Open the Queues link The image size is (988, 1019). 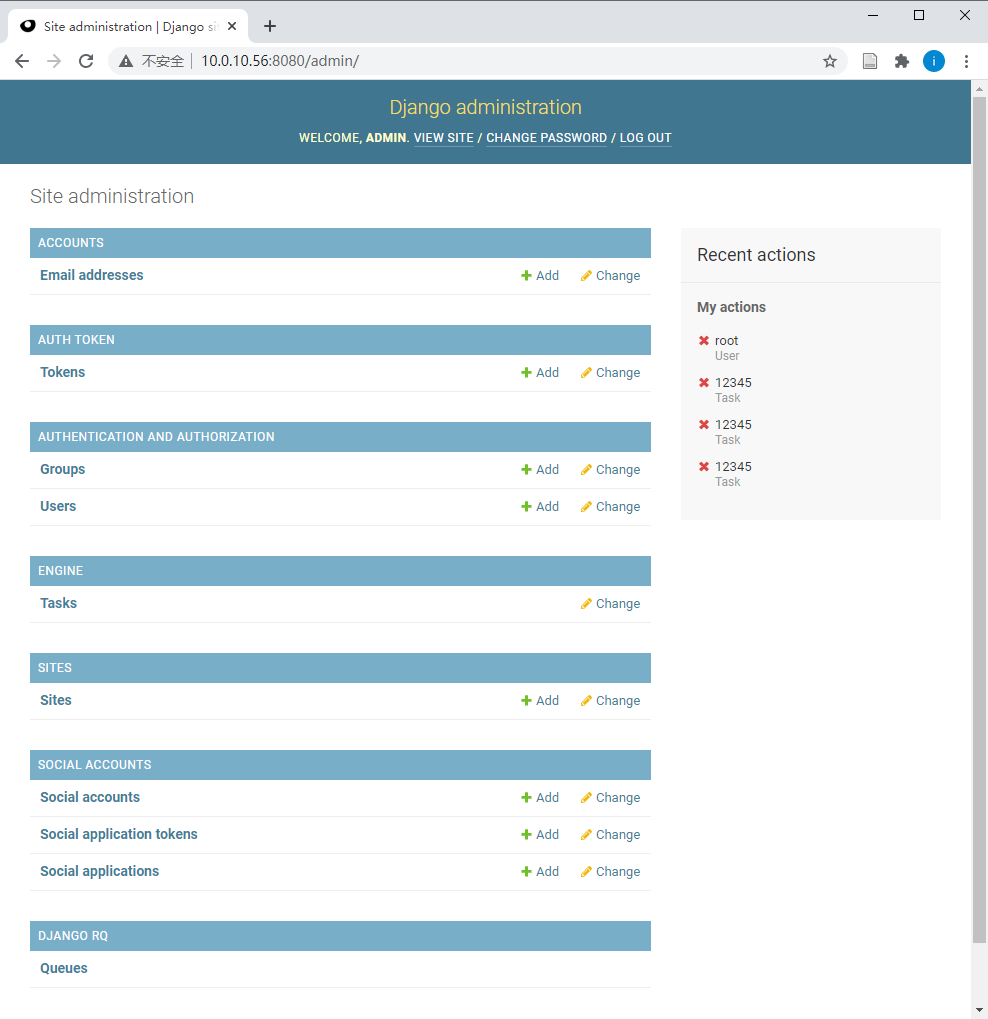pyautogui.click(x=64, y=968)
